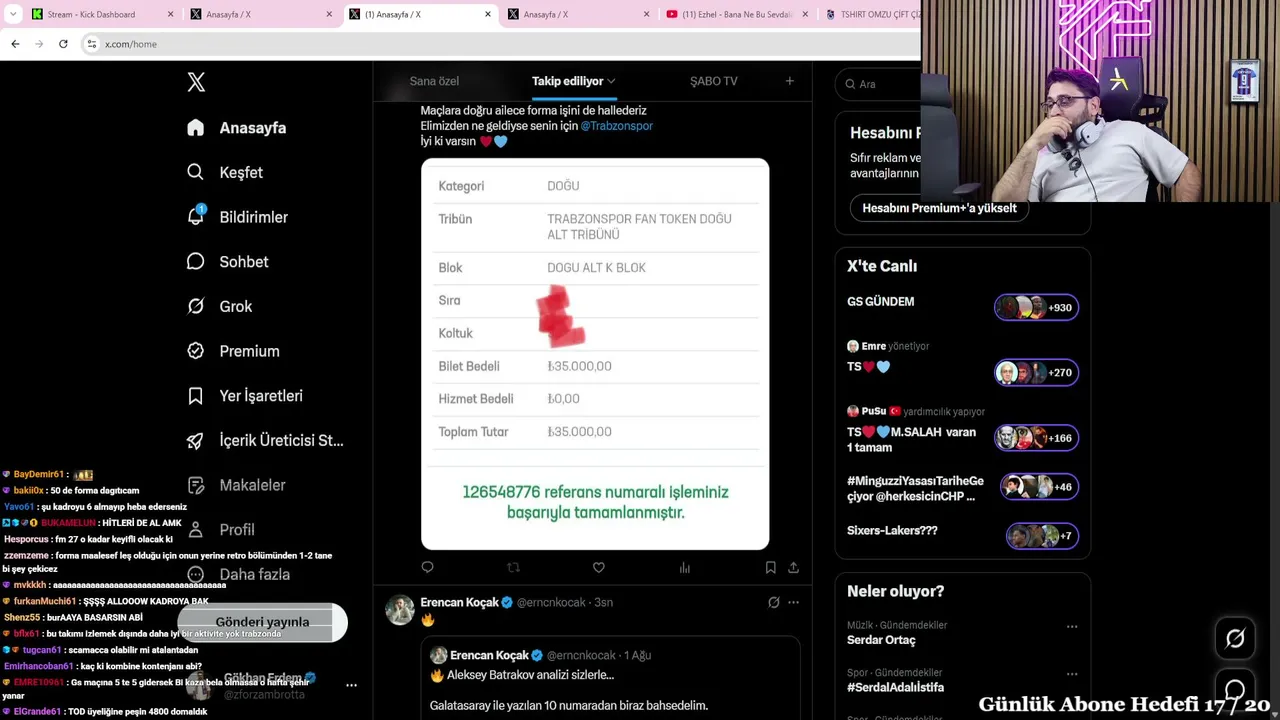The image size is (1280, 720).
Task: Open Profil page
Action: [221, 530]
